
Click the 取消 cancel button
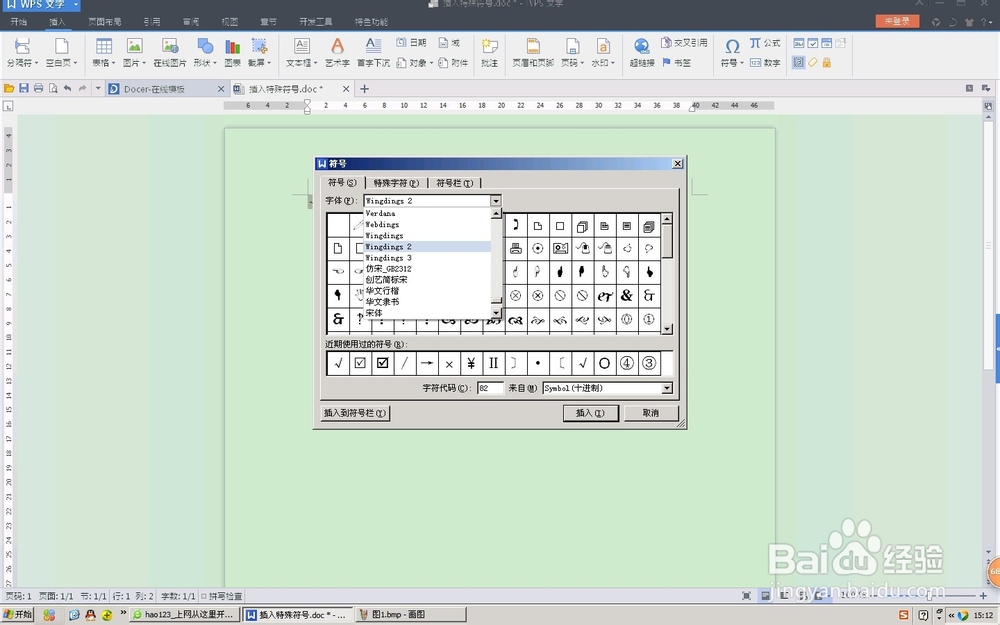tap(651, 413)
